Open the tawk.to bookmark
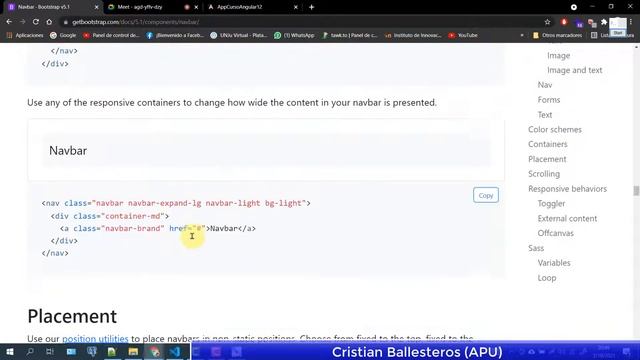640x360 pixels. pos(349,36)
